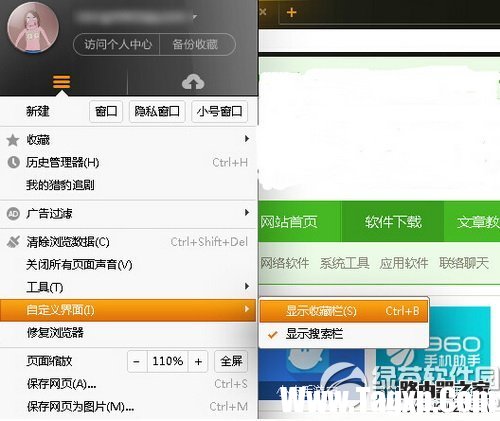The image size is (500, 421).
Task: Expand the 收藏 submenu arrow
Action: (247, 138)
